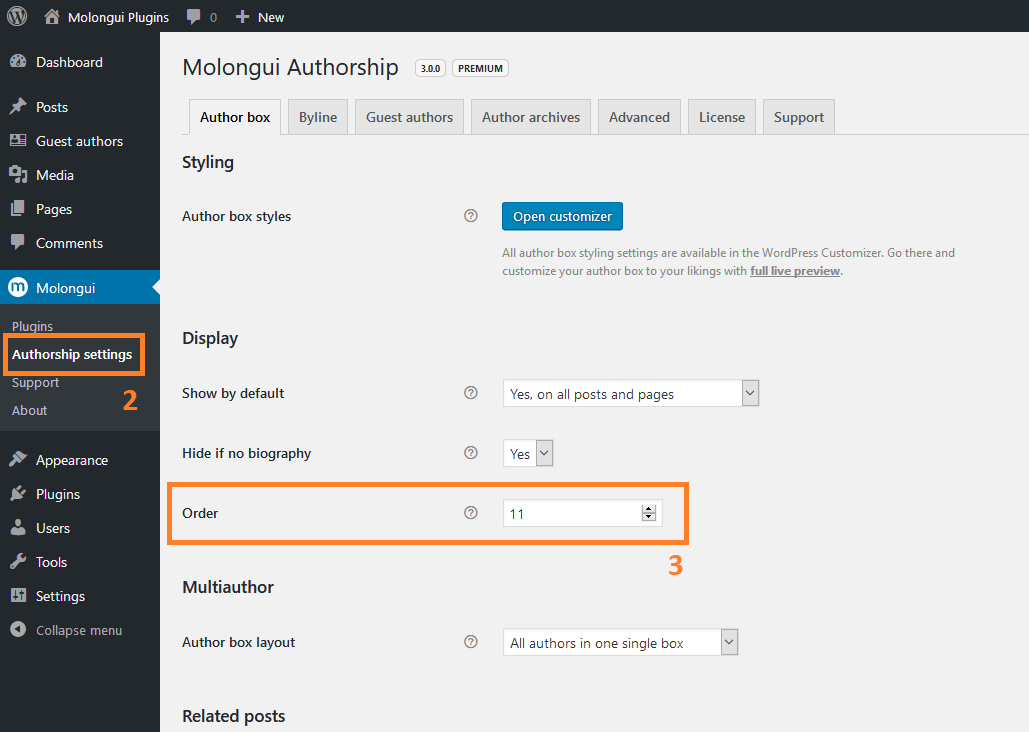Open Authorship settings submenu item
This screenshot has width=1029, height=732.
(x=72, y=355)
